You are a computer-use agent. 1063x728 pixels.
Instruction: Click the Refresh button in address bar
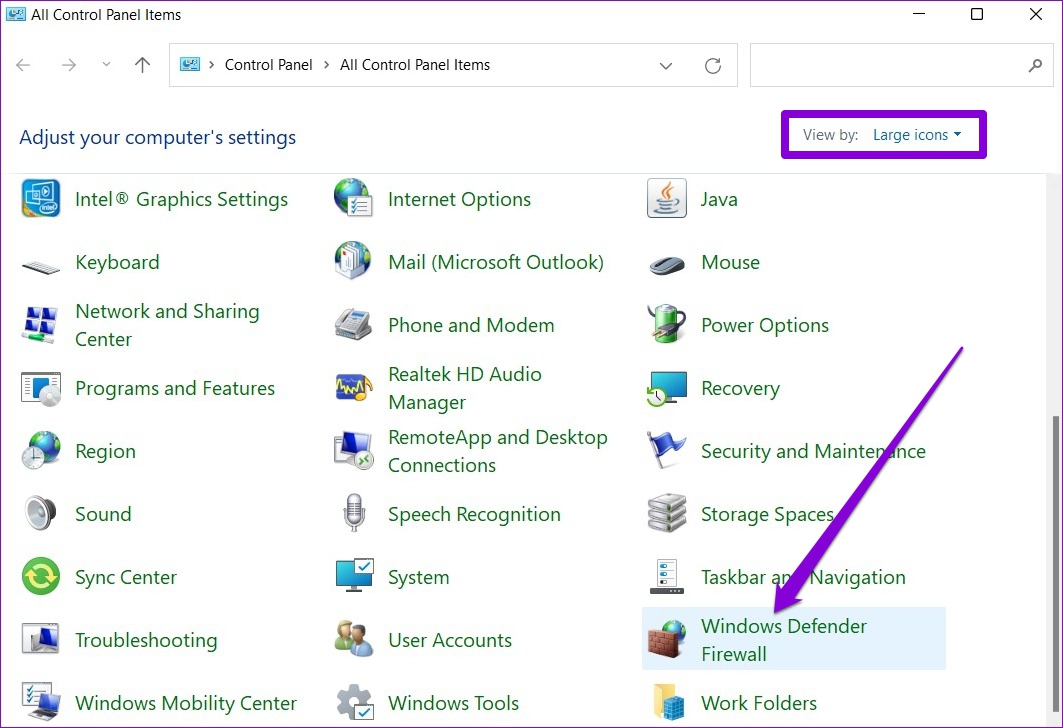click(713, 65)
